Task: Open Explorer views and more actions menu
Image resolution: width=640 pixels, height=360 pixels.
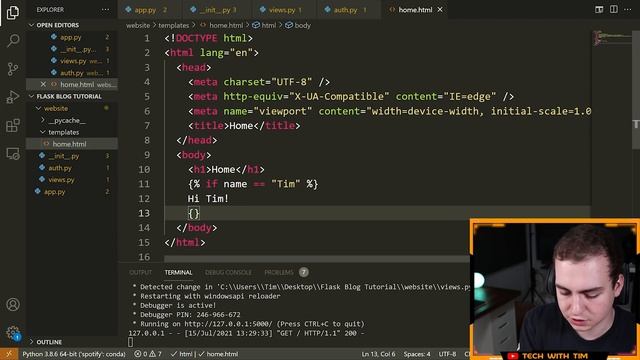Action: pos(105,9)
